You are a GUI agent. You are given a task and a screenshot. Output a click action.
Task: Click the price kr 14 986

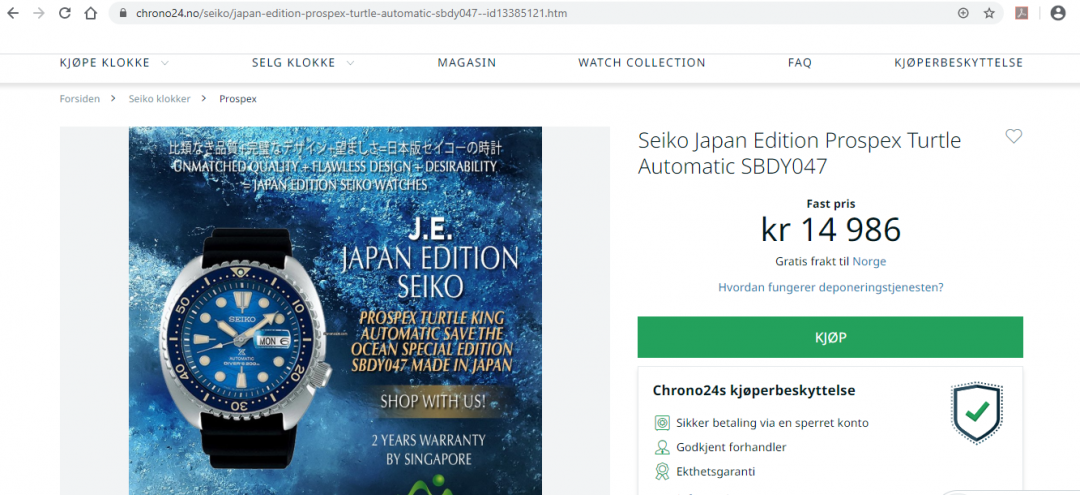click(x=831, y=229)
